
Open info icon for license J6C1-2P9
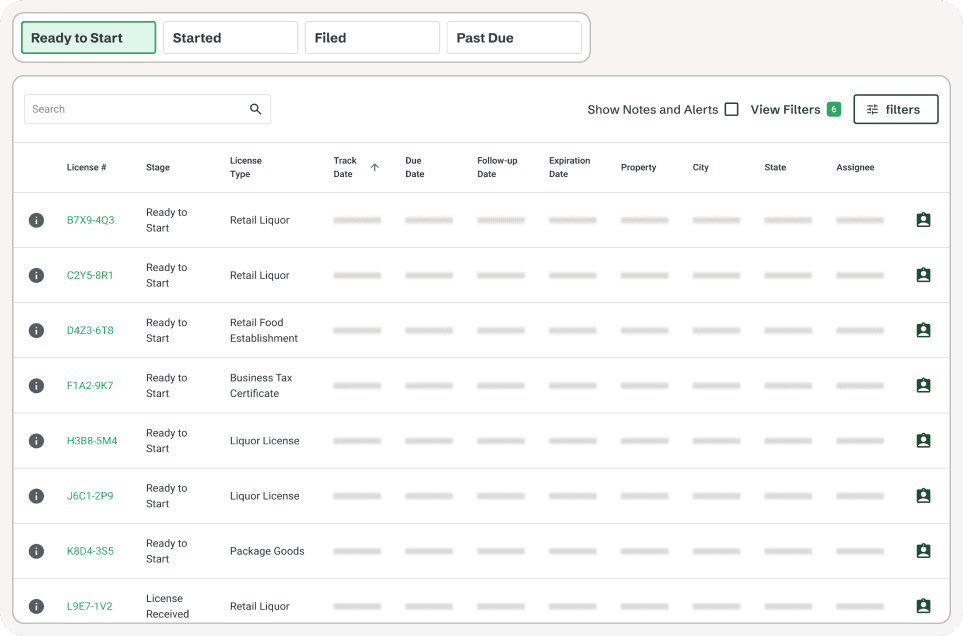[x=36, y=496]
